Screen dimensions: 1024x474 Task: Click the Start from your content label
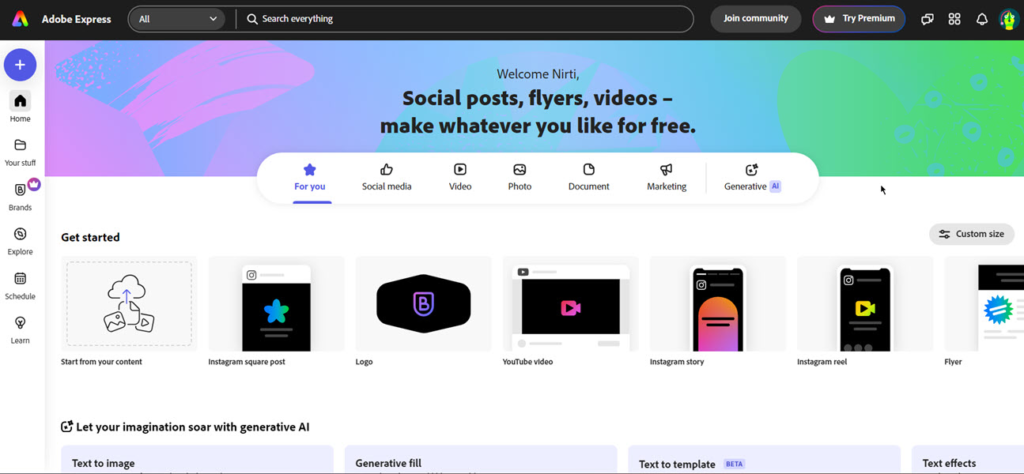pyautogui.click(x=101, y=362)
